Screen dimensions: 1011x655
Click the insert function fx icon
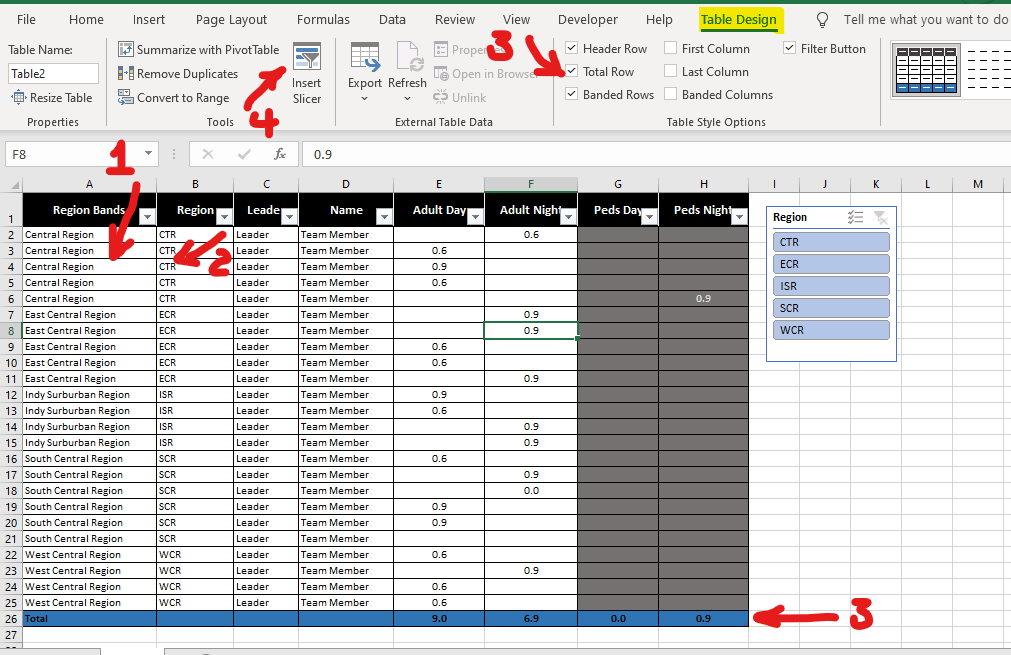[x=280, y=154]
